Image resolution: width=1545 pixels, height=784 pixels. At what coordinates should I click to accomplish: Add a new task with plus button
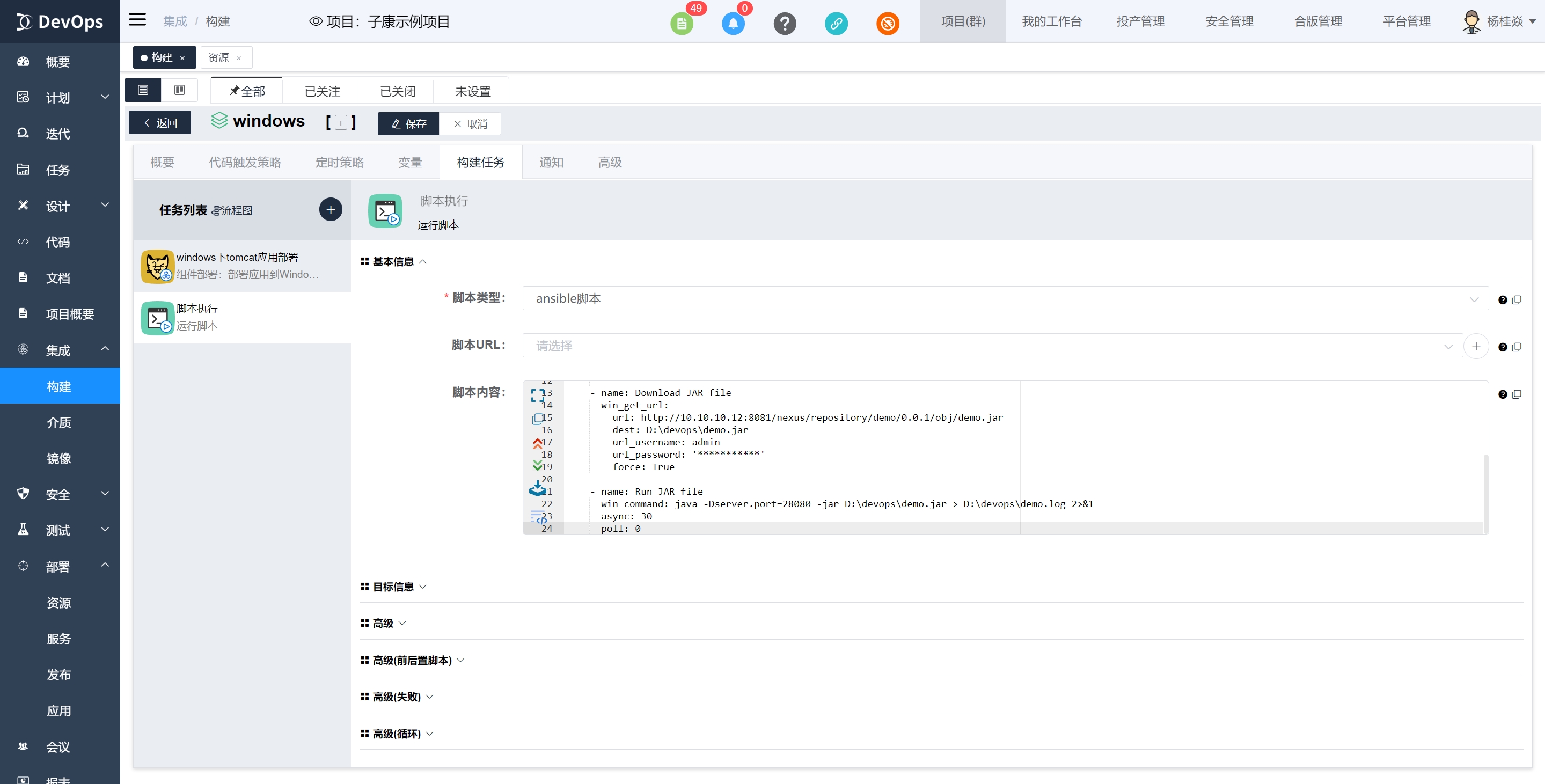(331, 210)
